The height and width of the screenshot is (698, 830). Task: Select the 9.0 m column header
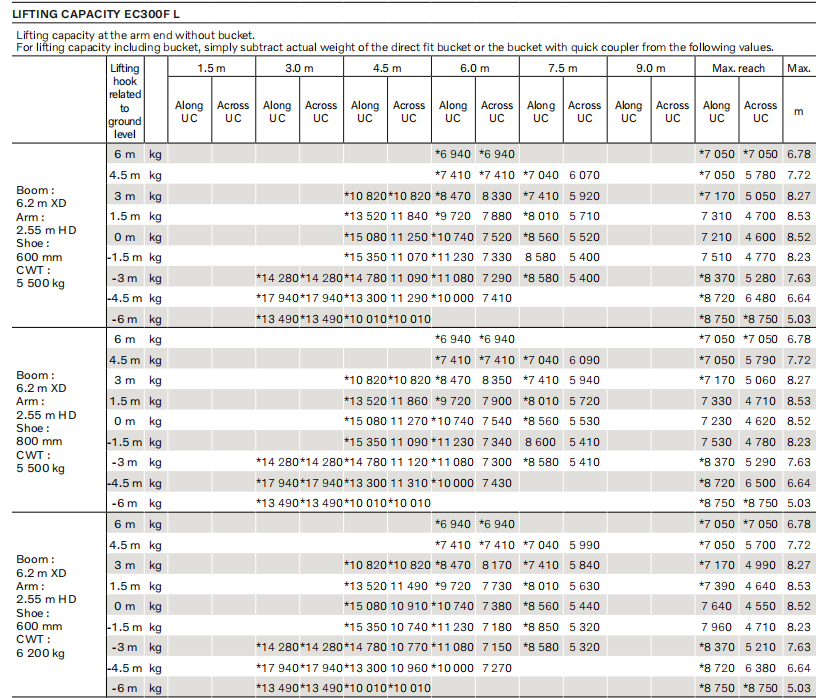tap(651, 68)
